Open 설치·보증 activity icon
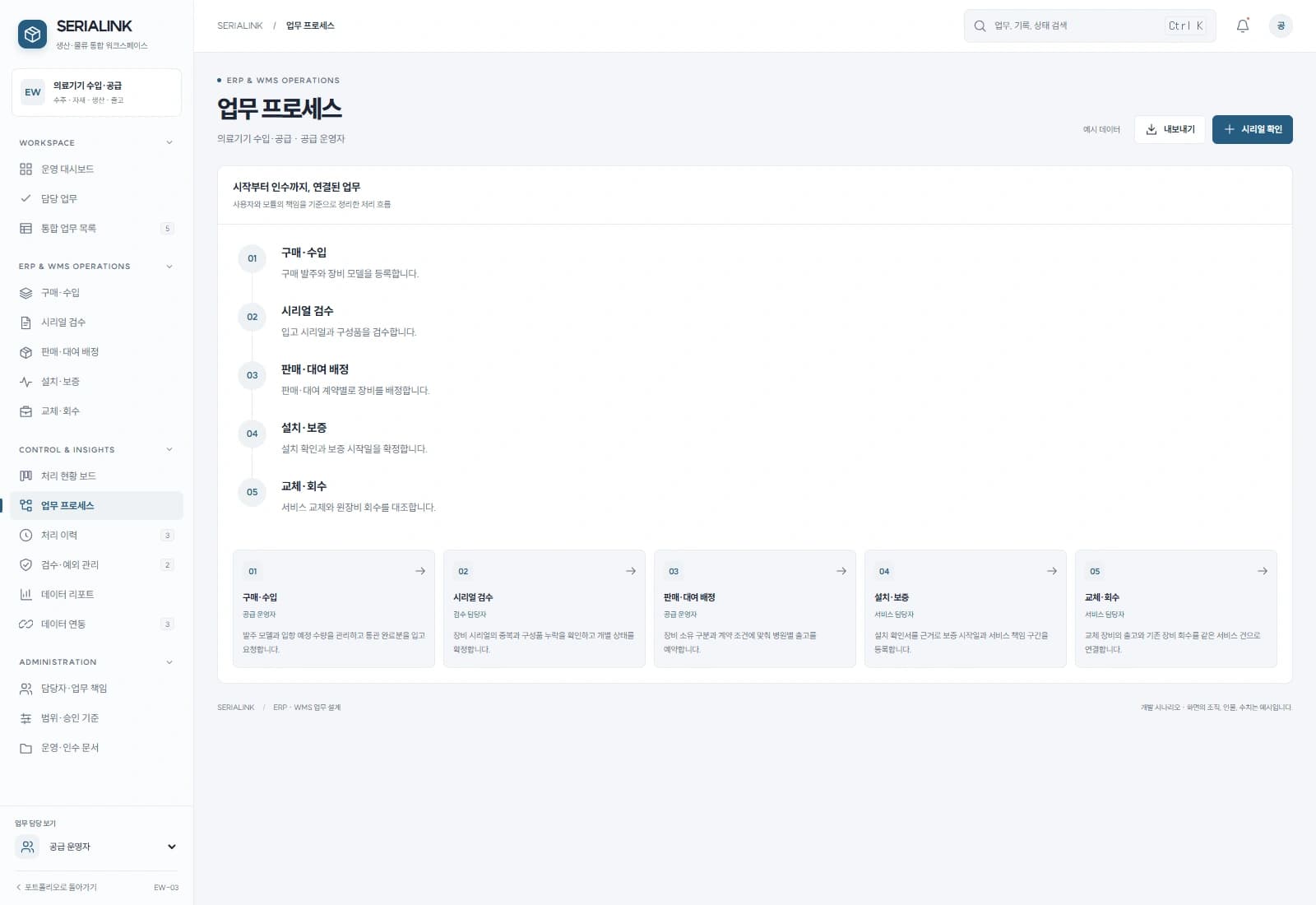This screenshot has width=1316, height=905. tap(25, 381)
